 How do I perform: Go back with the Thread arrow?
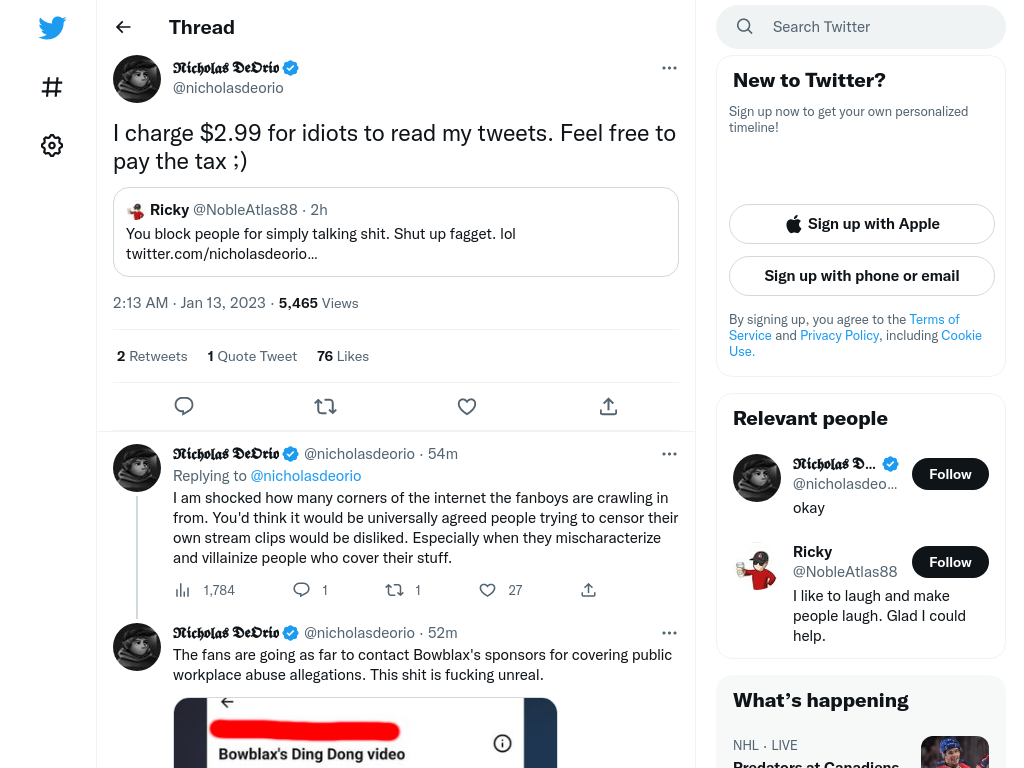point(123,27)
